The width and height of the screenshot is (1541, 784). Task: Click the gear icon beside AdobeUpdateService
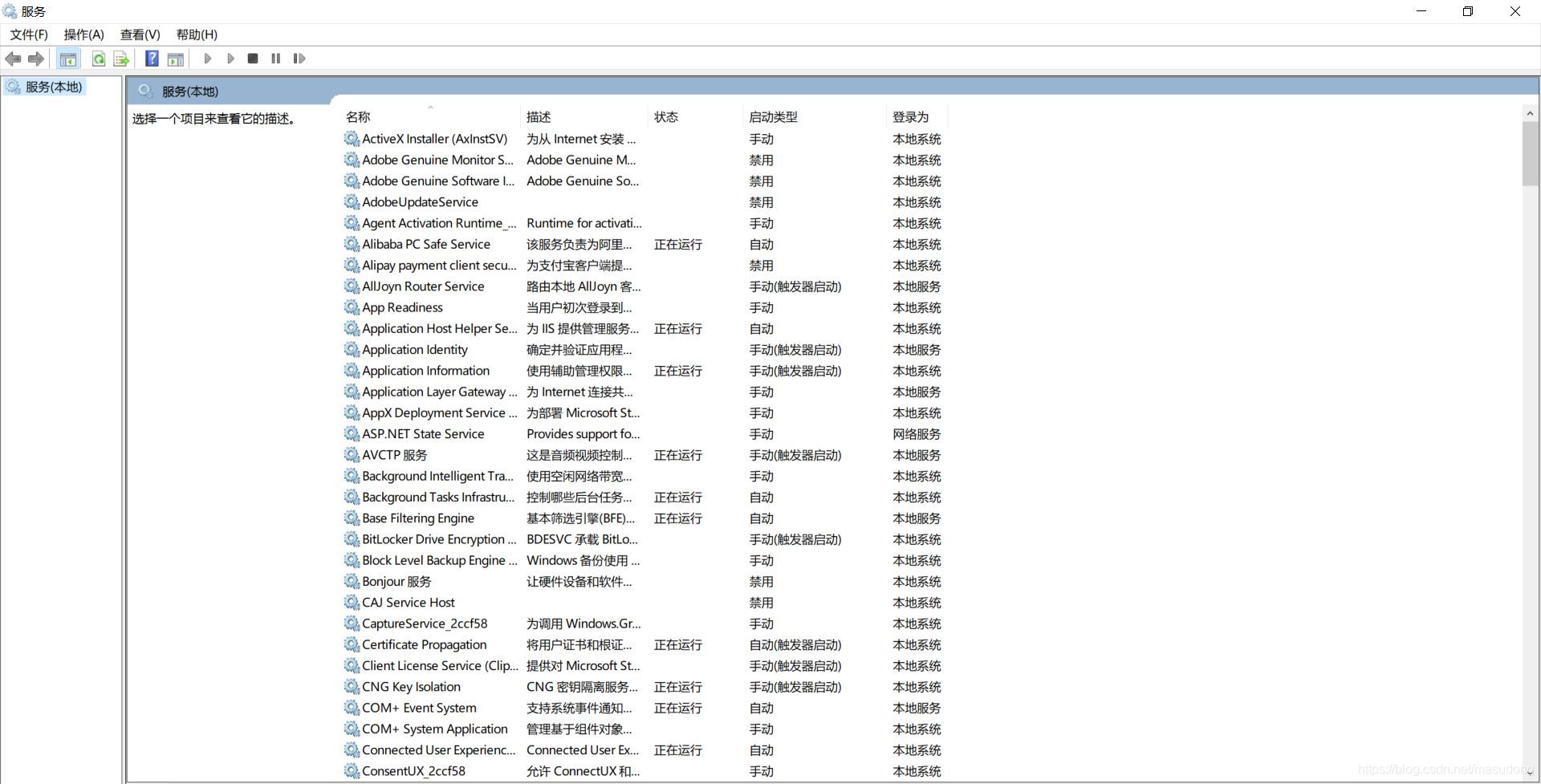tap(352, 202)
